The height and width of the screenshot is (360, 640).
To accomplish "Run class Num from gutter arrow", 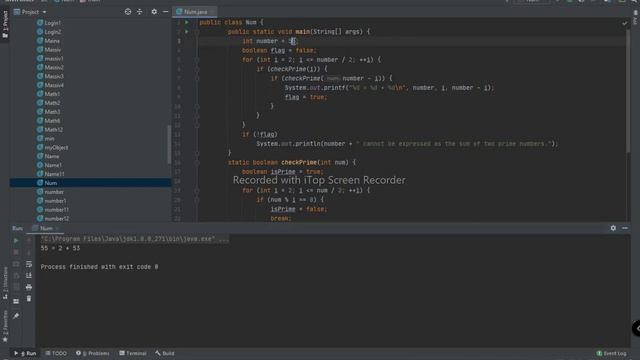I will [187, 22].
